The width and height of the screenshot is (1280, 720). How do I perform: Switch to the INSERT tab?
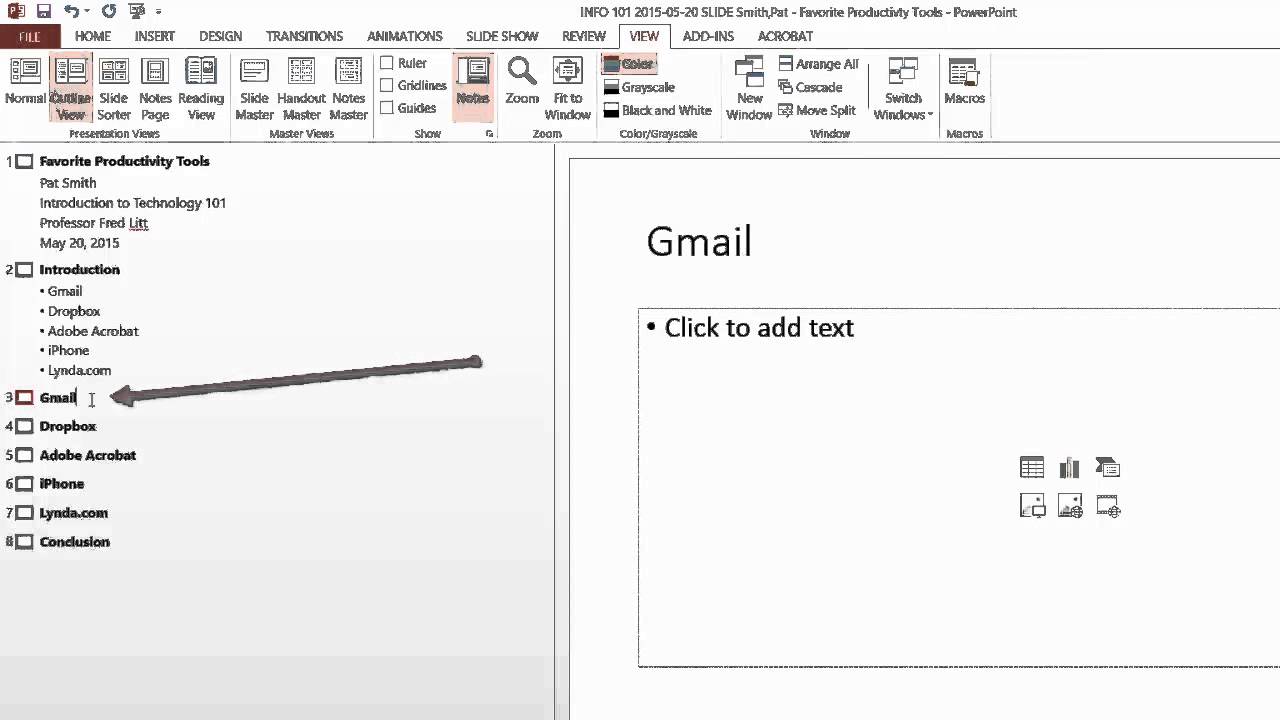155,36
